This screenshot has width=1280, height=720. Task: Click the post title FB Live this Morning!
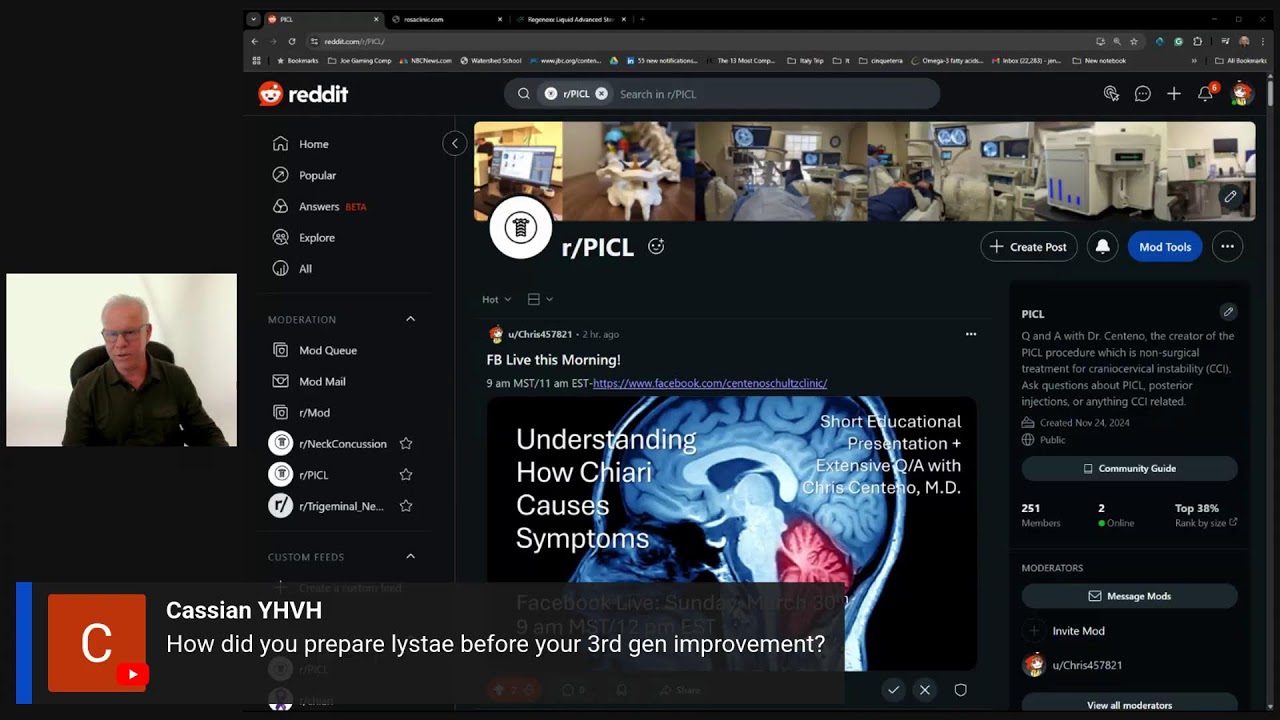[x=553, y=360]
